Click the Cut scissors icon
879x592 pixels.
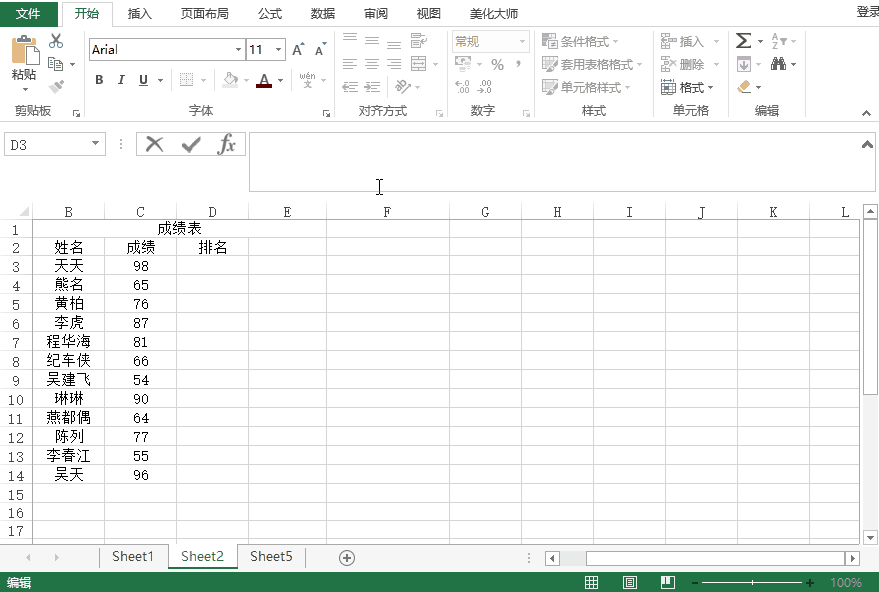coord(56,41)
